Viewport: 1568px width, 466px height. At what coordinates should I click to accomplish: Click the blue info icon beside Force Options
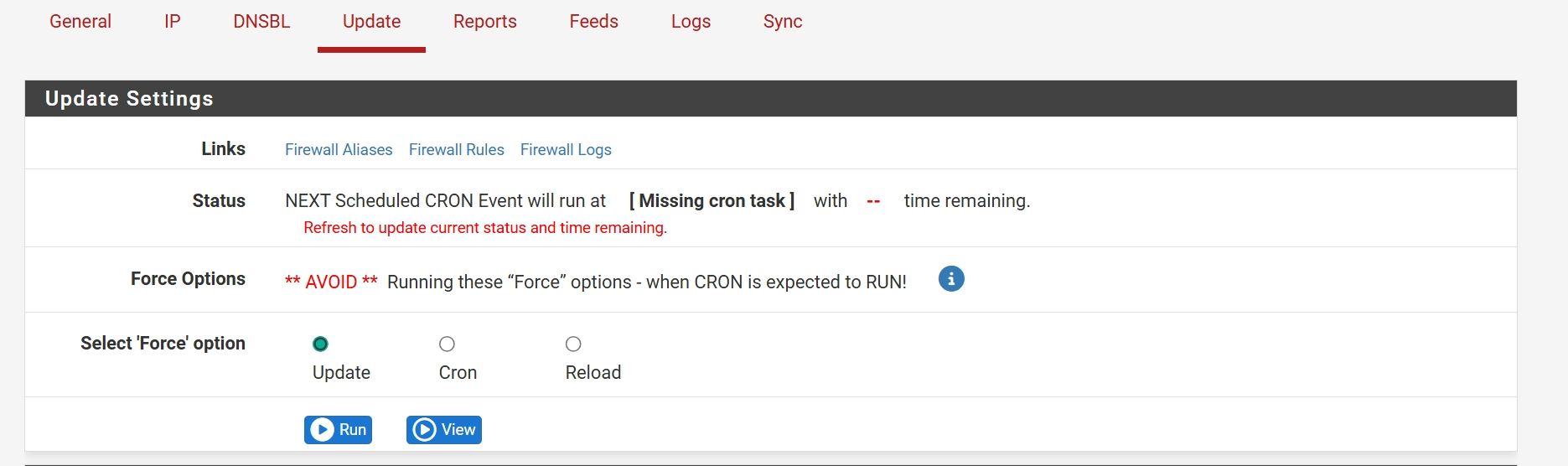950,279
